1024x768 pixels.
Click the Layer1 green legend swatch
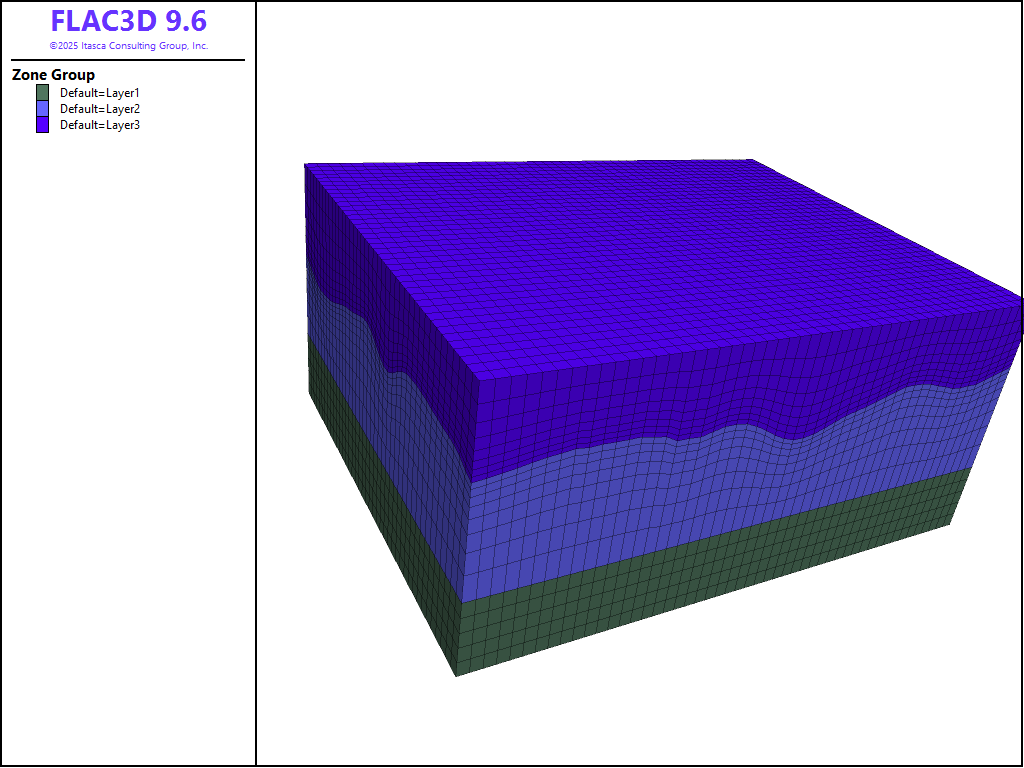(x=42, y=93)
